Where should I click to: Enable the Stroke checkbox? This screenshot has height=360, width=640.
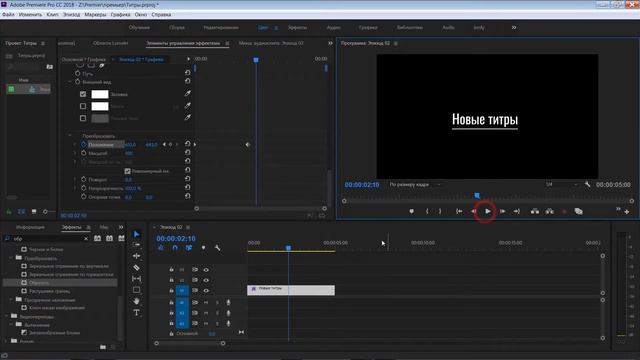(83, 106)
